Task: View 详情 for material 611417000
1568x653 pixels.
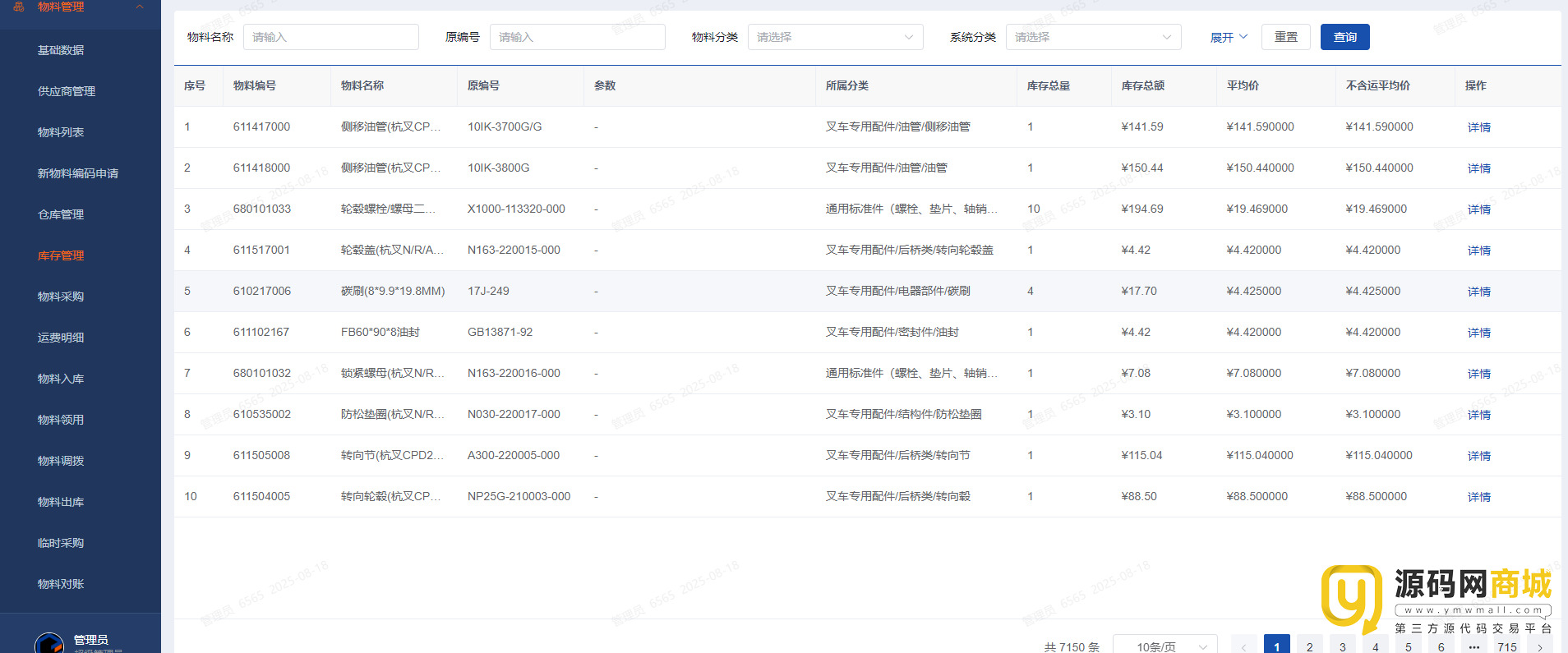Action: (x=1478, y=127)
